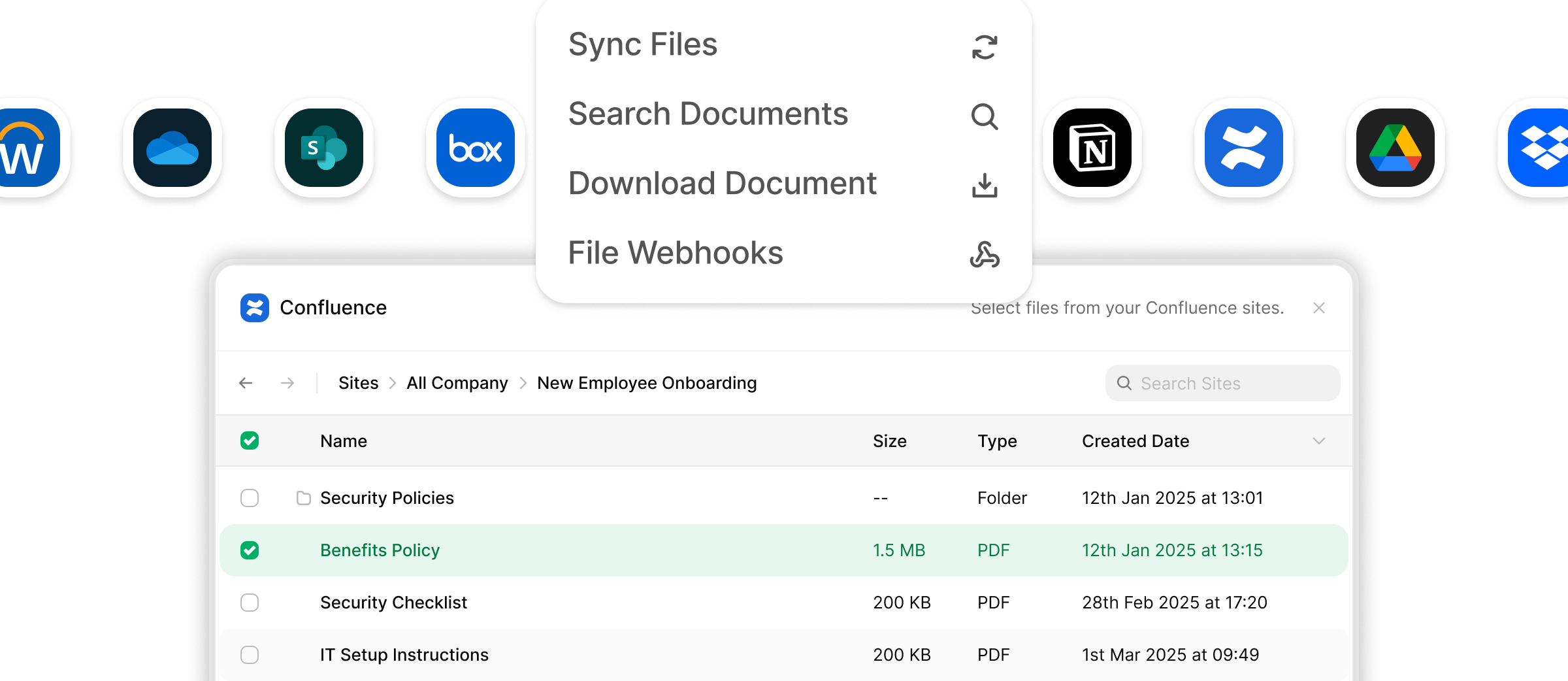1568x681 pixels.
Task: Select the OneDrive cloud icon
Action: (x=172, y=148)
